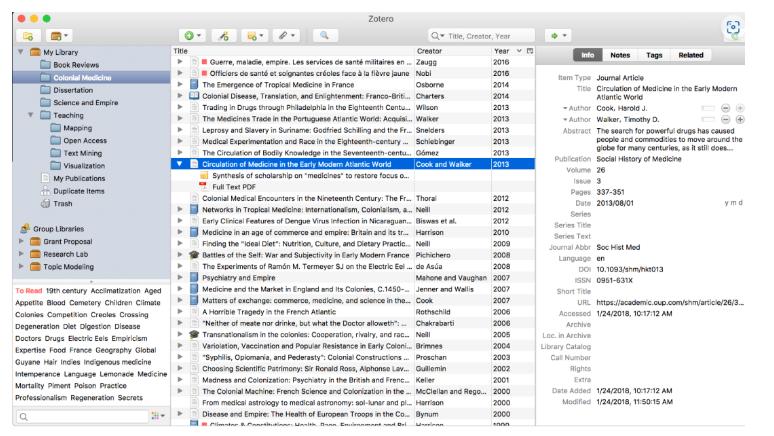Open the Full Text PDF attachment
This screenshot has width=774, height=436.
(233, 187)
